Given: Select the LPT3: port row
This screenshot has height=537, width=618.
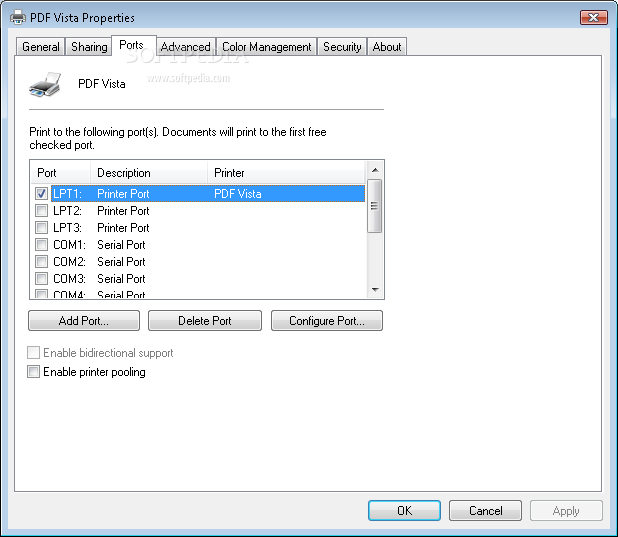Looking at the screenshot, I should click(198, 227).
